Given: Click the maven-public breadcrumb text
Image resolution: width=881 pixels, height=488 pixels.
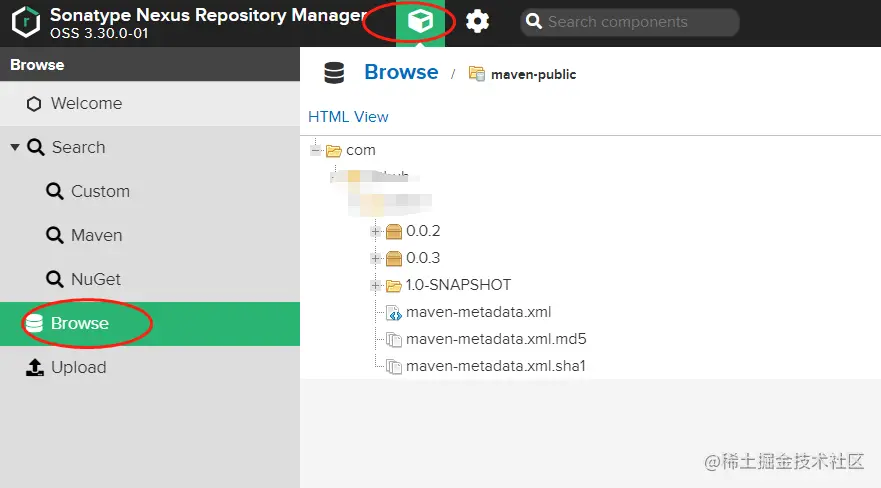Looking at the screenshot, I should coord(533,74).
